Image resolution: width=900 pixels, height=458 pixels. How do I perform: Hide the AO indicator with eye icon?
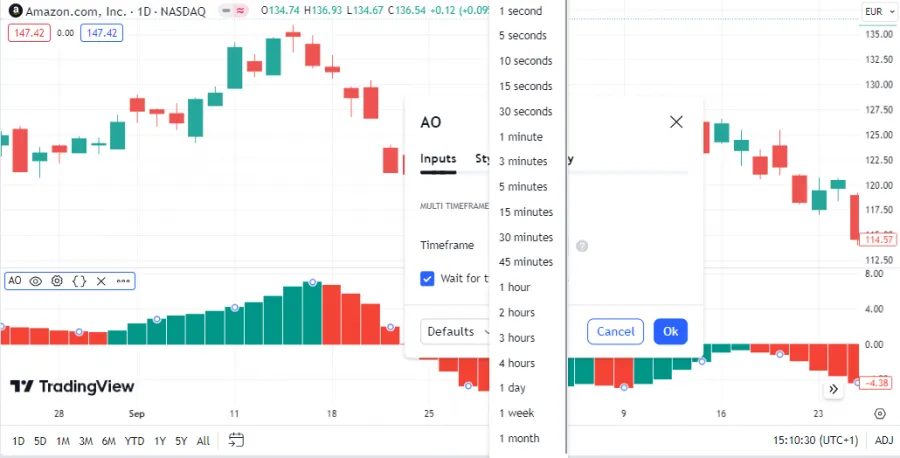35,281
